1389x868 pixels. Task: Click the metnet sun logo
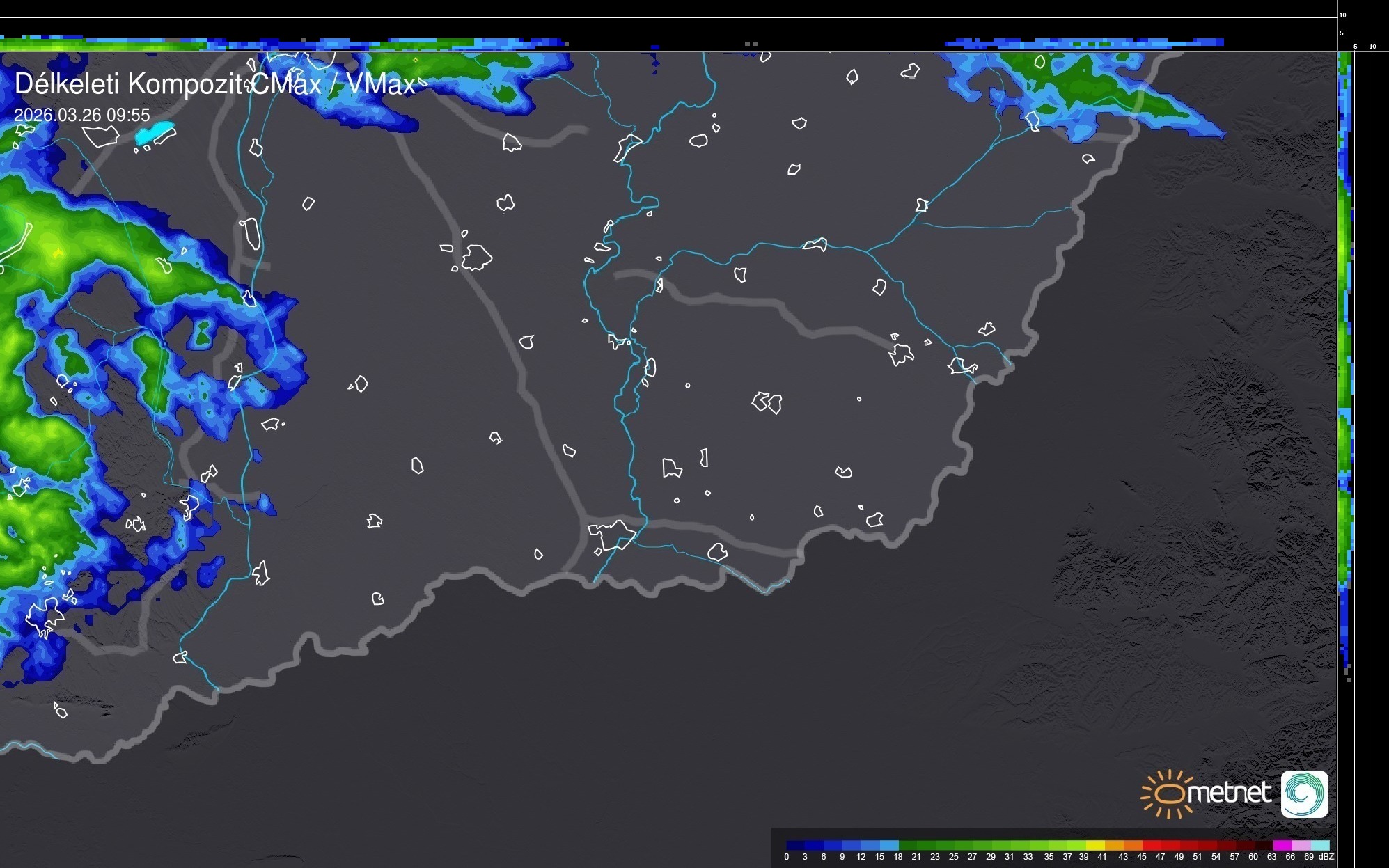pos(1170,793)
